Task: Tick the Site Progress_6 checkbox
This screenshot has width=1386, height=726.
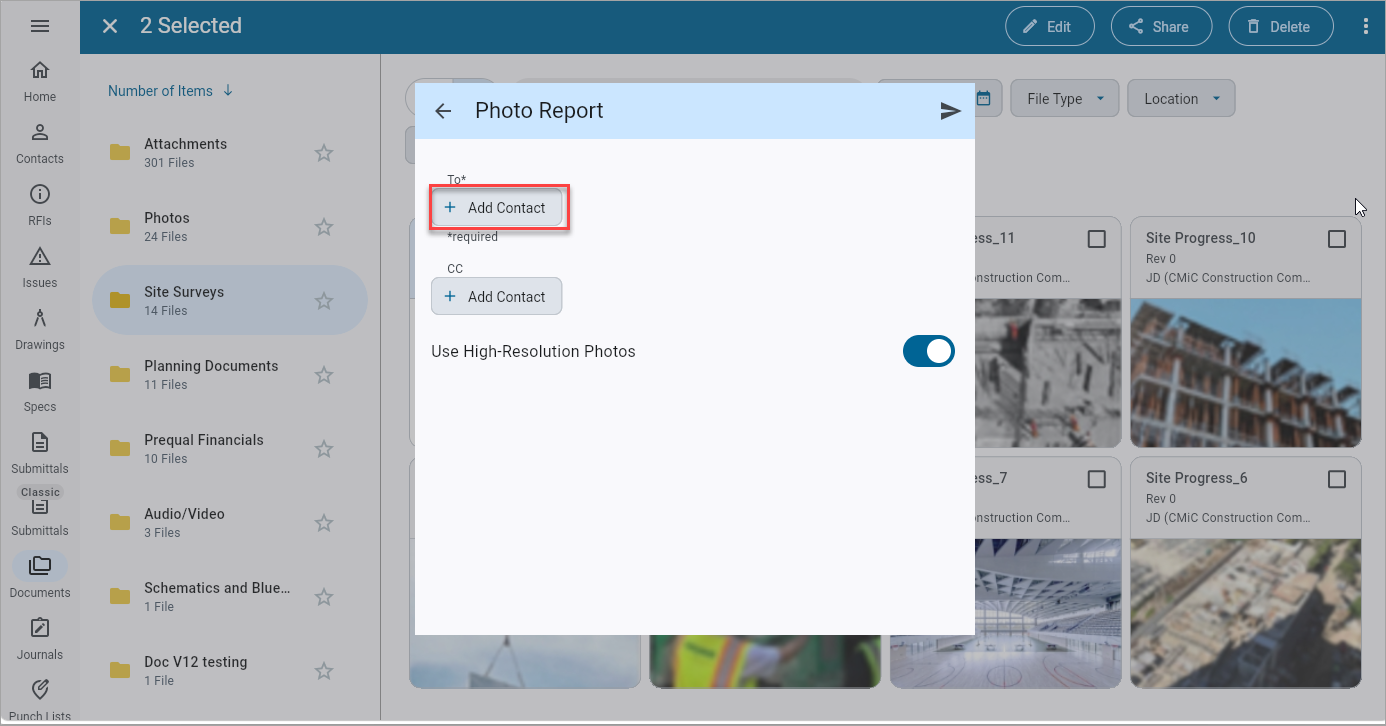Action: click(1337, 479)
